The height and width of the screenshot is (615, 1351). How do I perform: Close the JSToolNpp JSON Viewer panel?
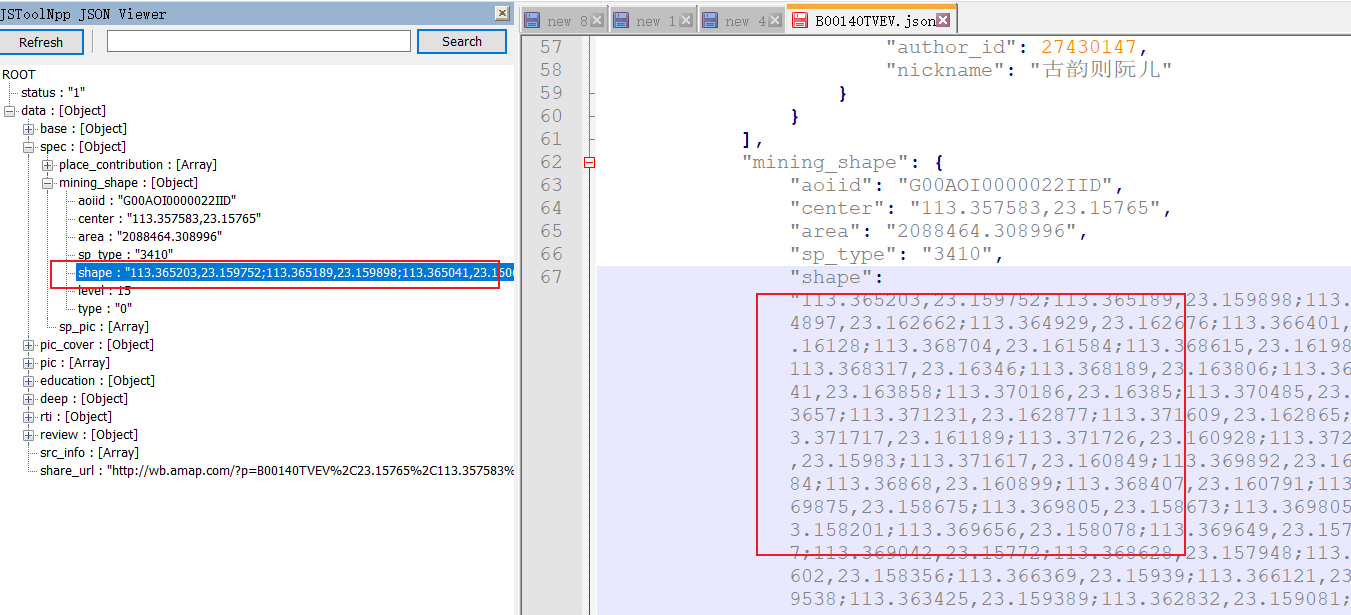click(x=502, y=13)
